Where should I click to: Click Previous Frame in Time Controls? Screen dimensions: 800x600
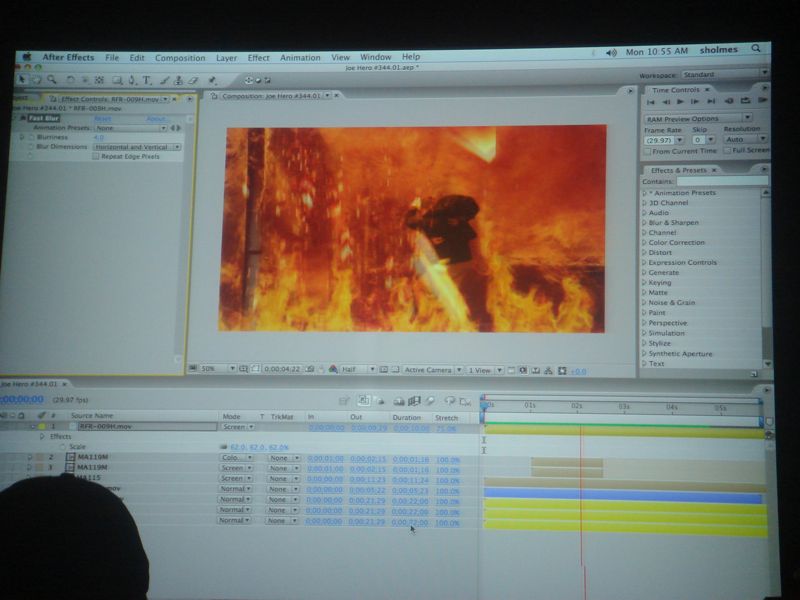[x=666, y=102]
